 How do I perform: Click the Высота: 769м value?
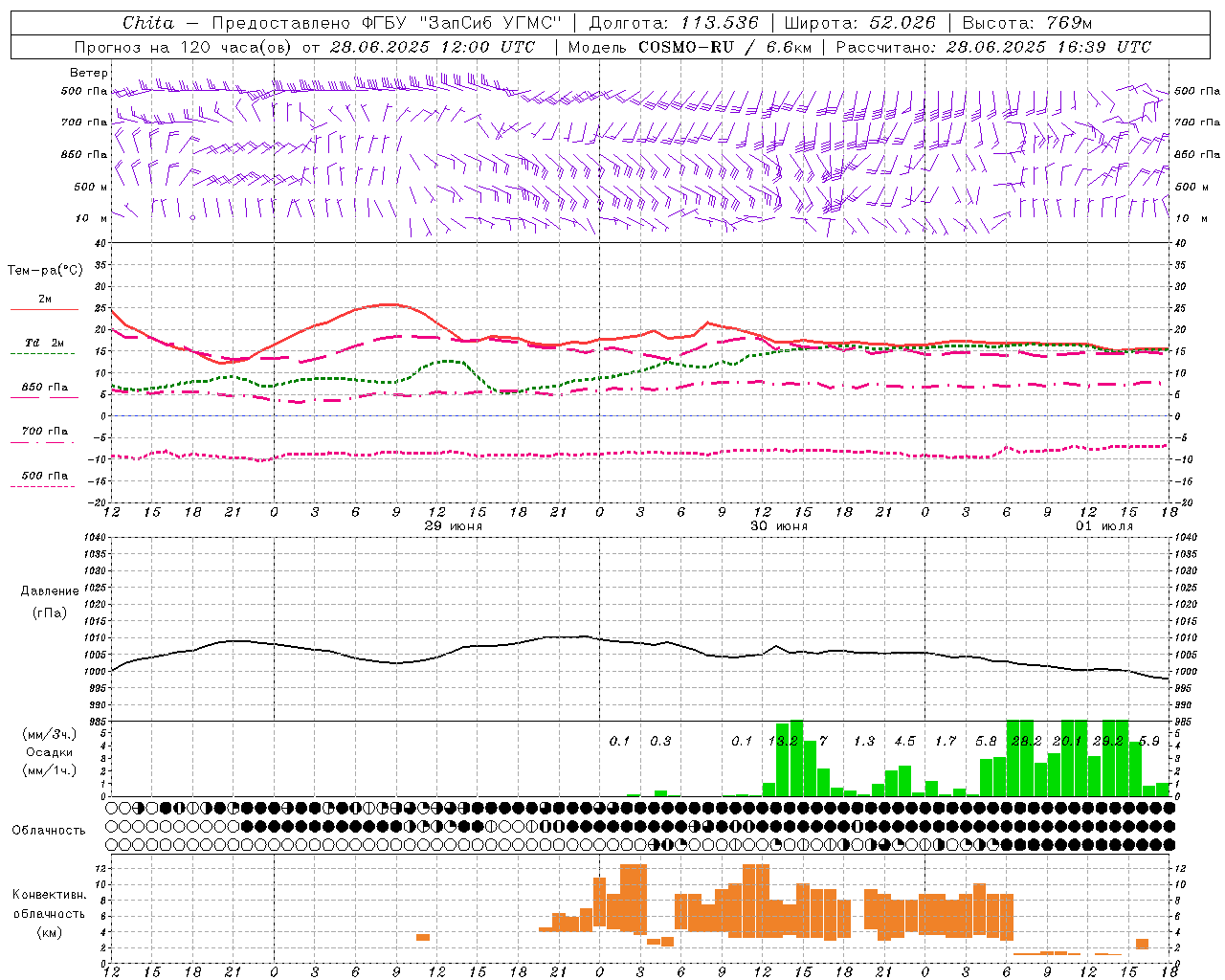[1027, 23]
